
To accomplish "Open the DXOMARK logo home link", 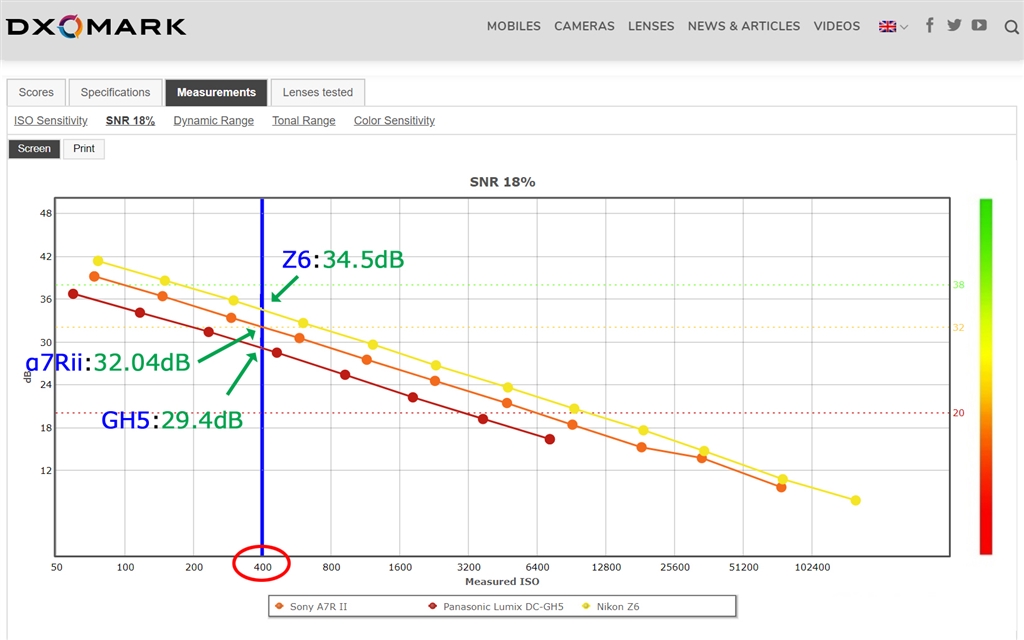I will click(96, 26).
